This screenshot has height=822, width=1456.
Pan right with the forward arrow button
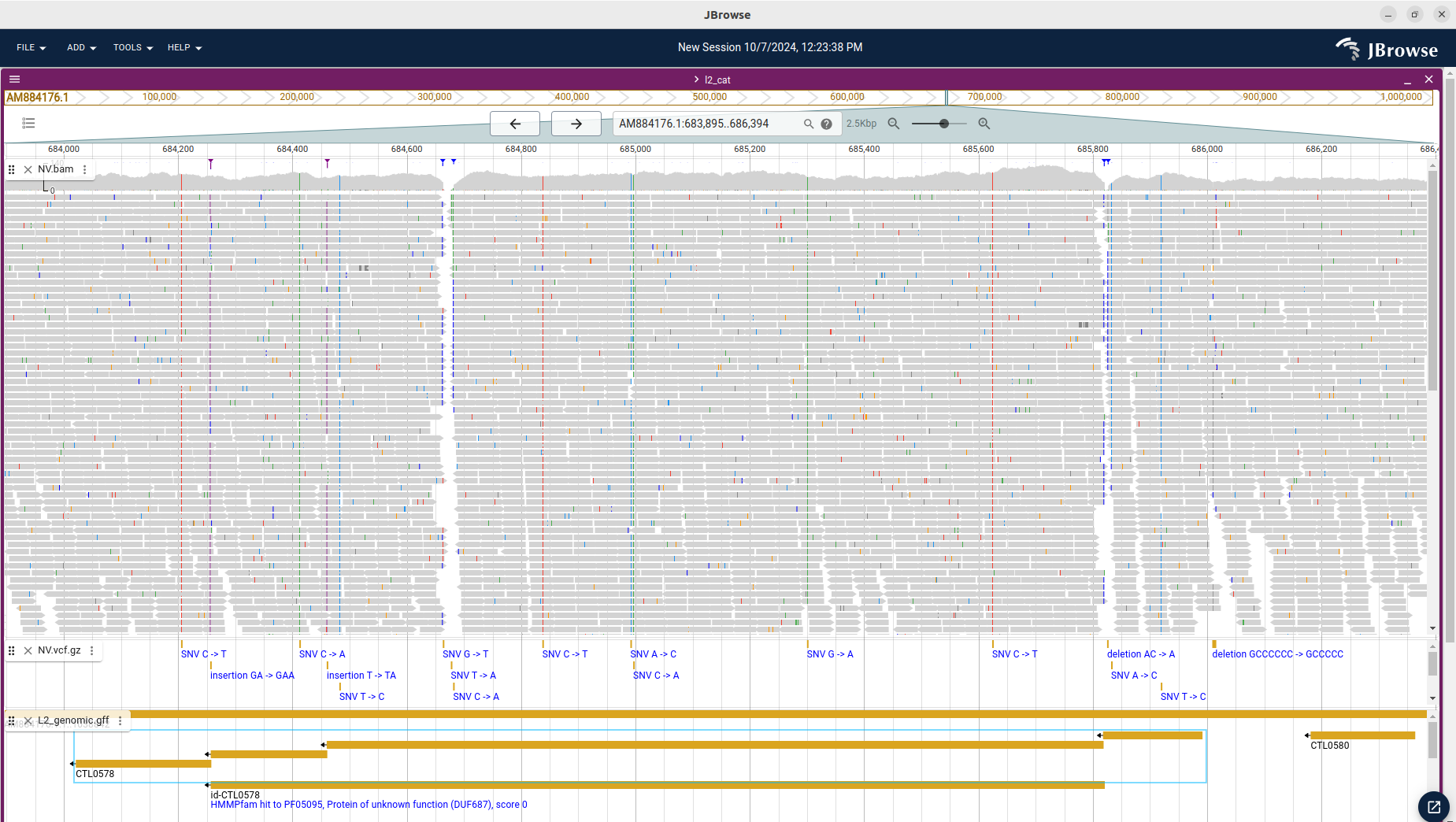(576, 124)
